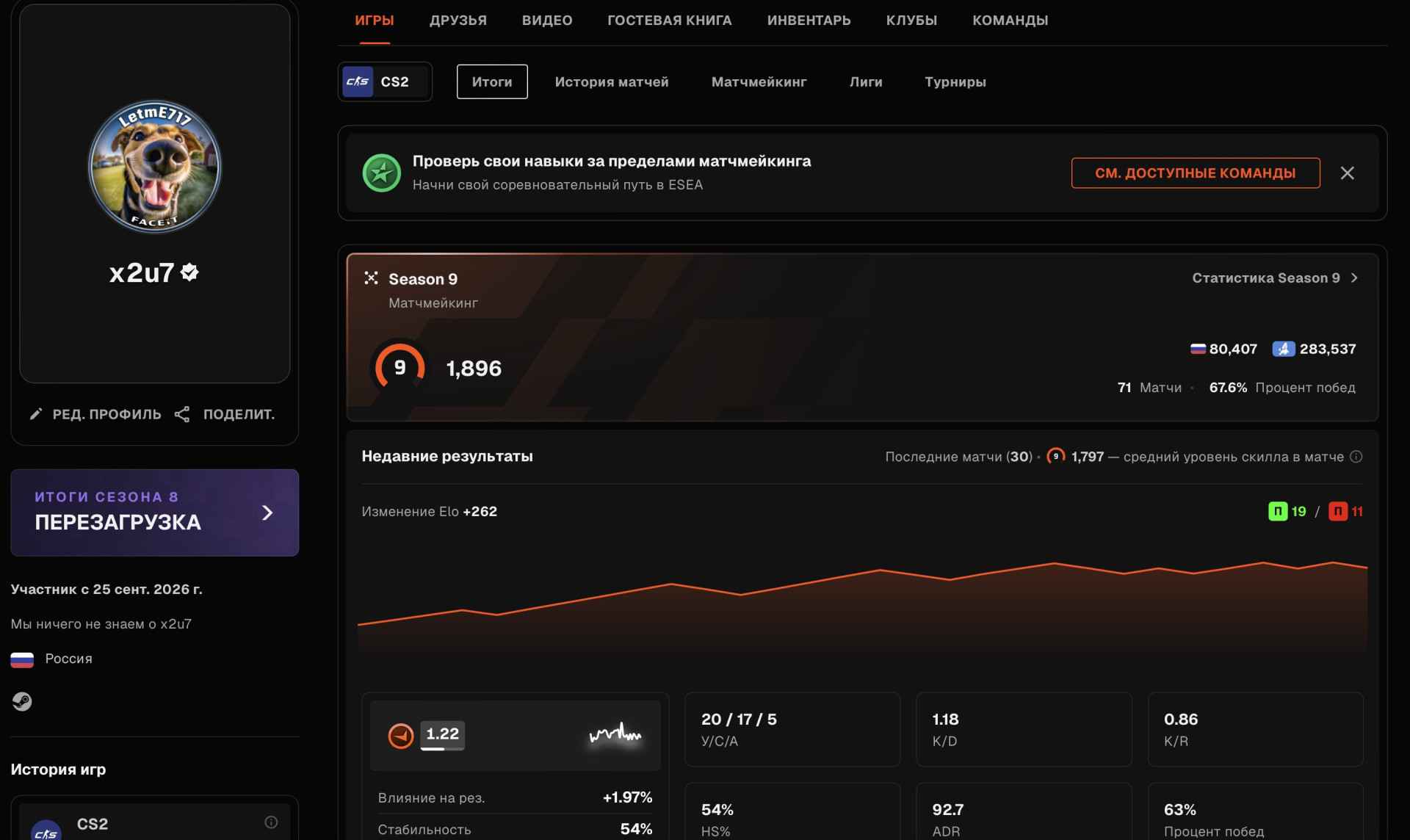Click the 20 / 17 / 5 У/С/А card
Screen dimensions: 1410x840
point(792,729)
